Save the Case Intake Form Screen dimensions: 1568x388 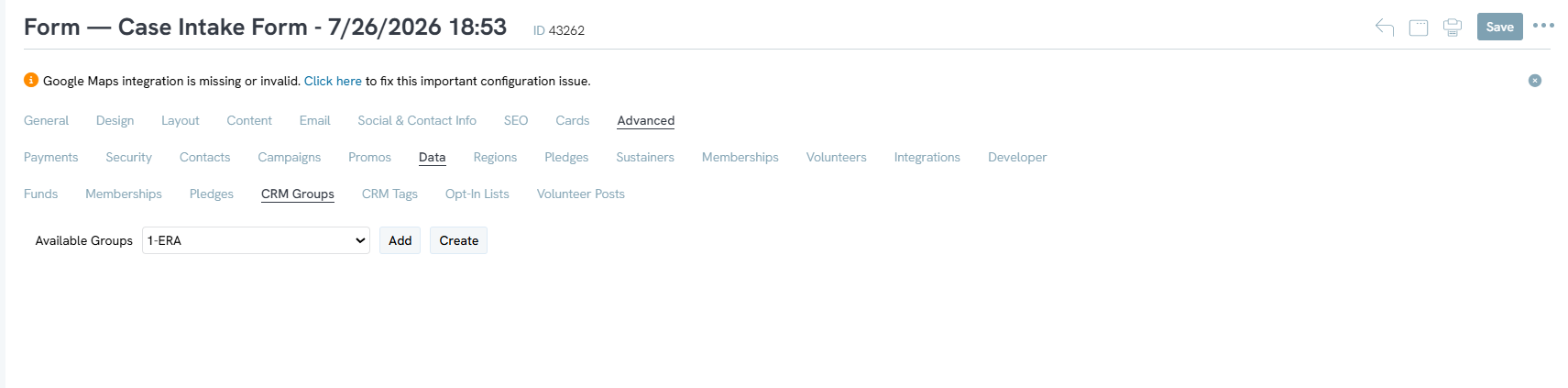[1499, 27]
